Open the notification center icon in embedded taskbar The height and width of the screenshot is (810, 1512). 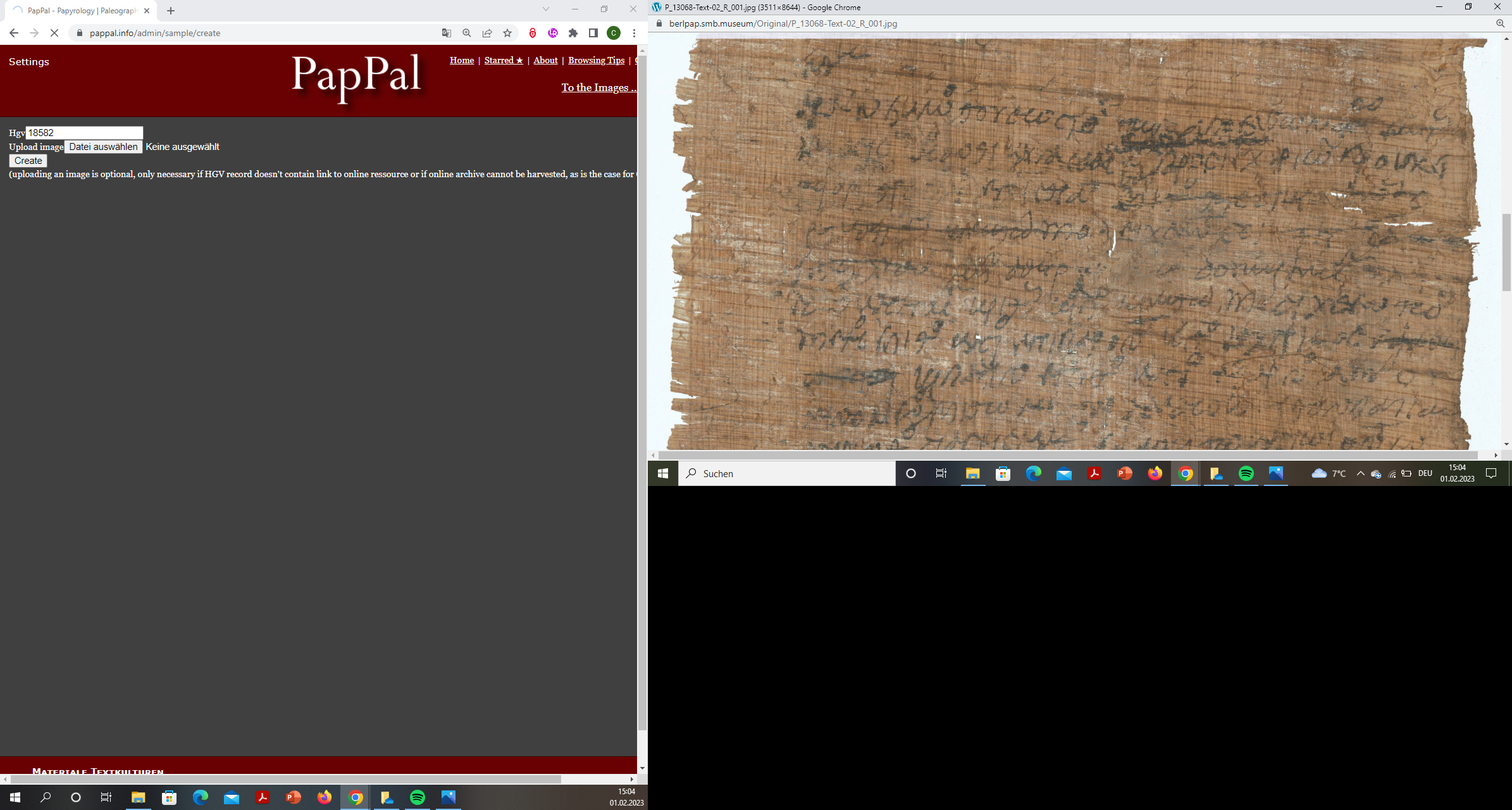coord(1491,473)
